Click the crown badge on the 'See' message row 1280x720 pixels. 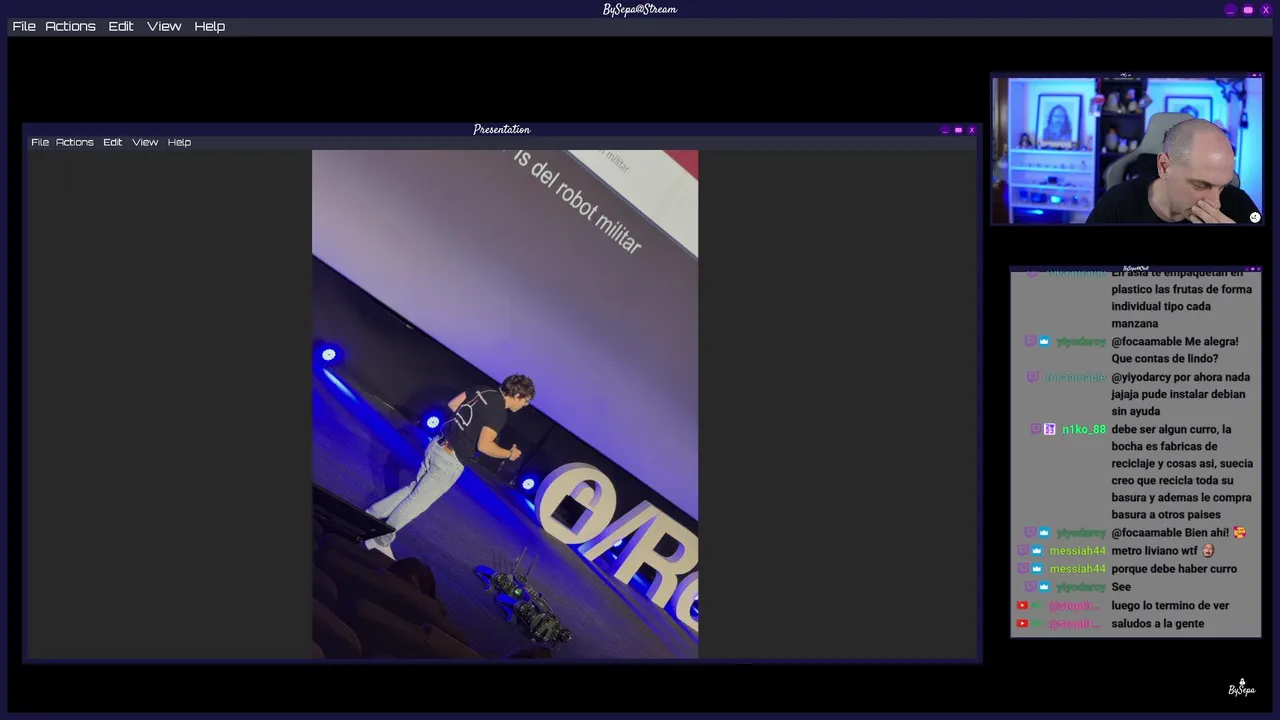click(x=1044, y=587)
